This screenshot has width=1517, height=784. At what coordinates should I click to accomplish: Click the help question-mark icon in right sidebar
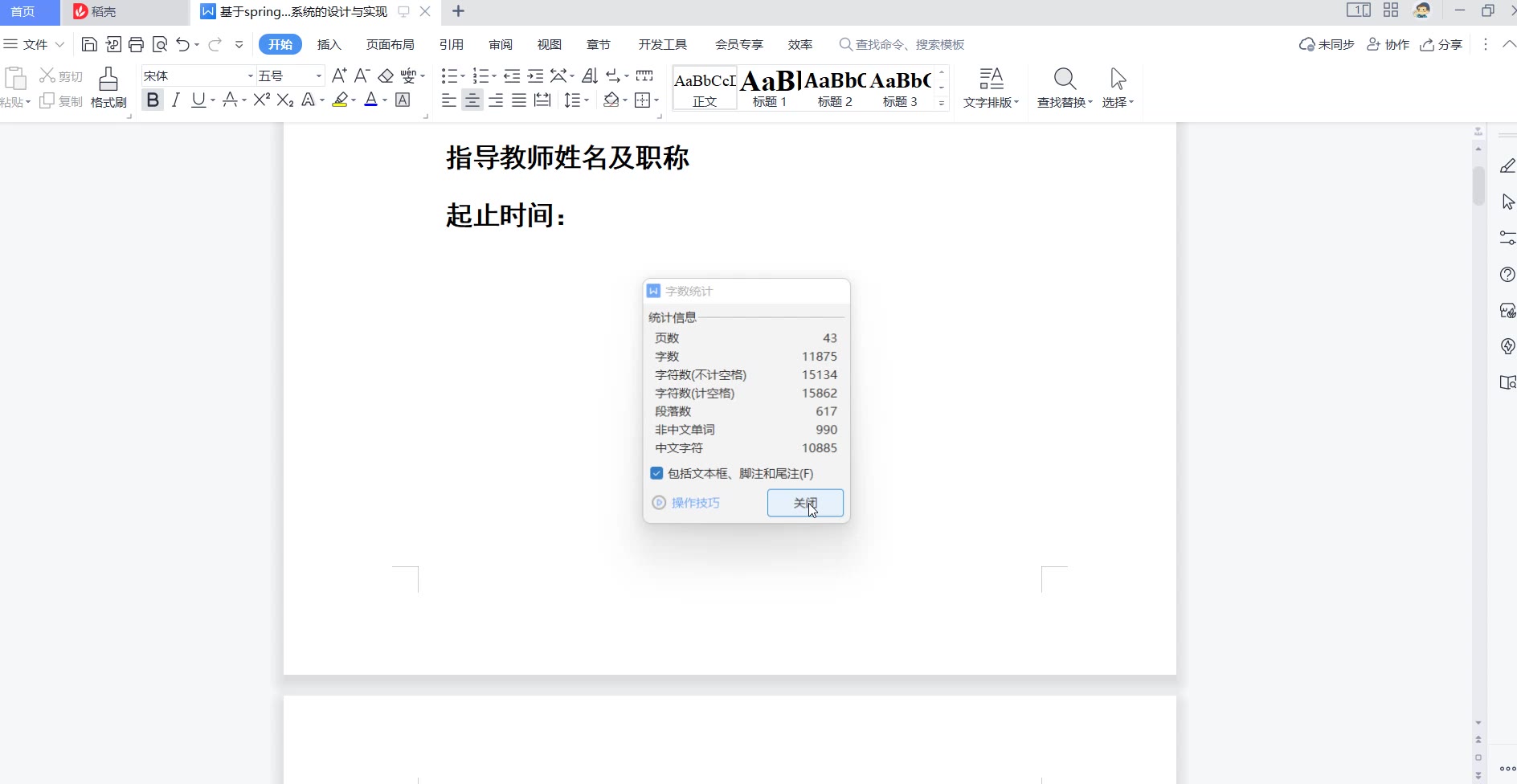point(1507,275)
